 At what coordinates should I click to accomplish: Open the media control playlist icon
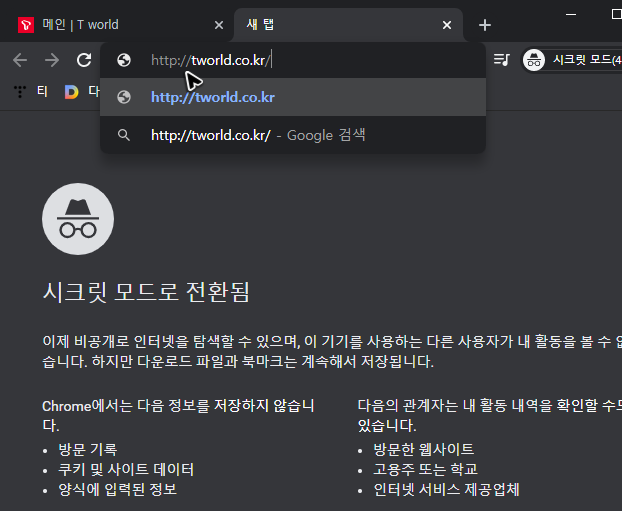pos(502,60)
